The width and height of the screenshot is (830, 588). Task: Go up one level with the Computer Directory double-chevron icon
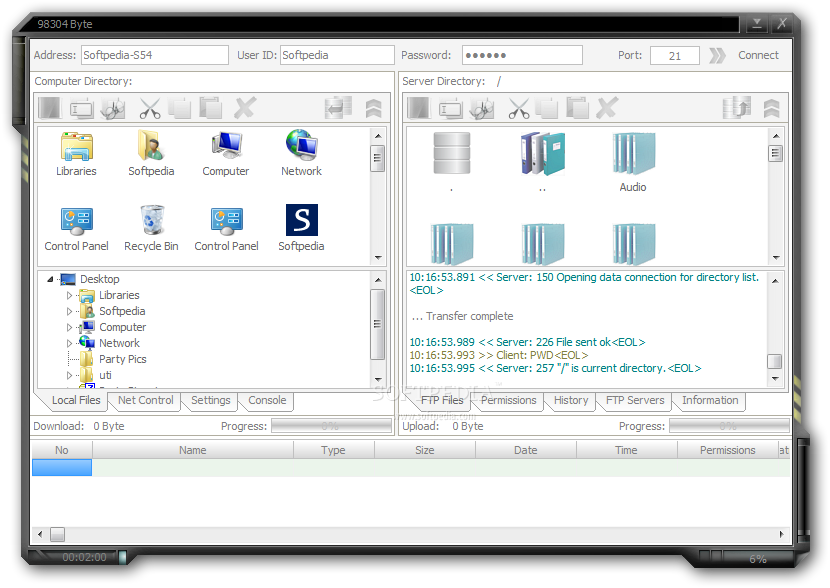373,108
